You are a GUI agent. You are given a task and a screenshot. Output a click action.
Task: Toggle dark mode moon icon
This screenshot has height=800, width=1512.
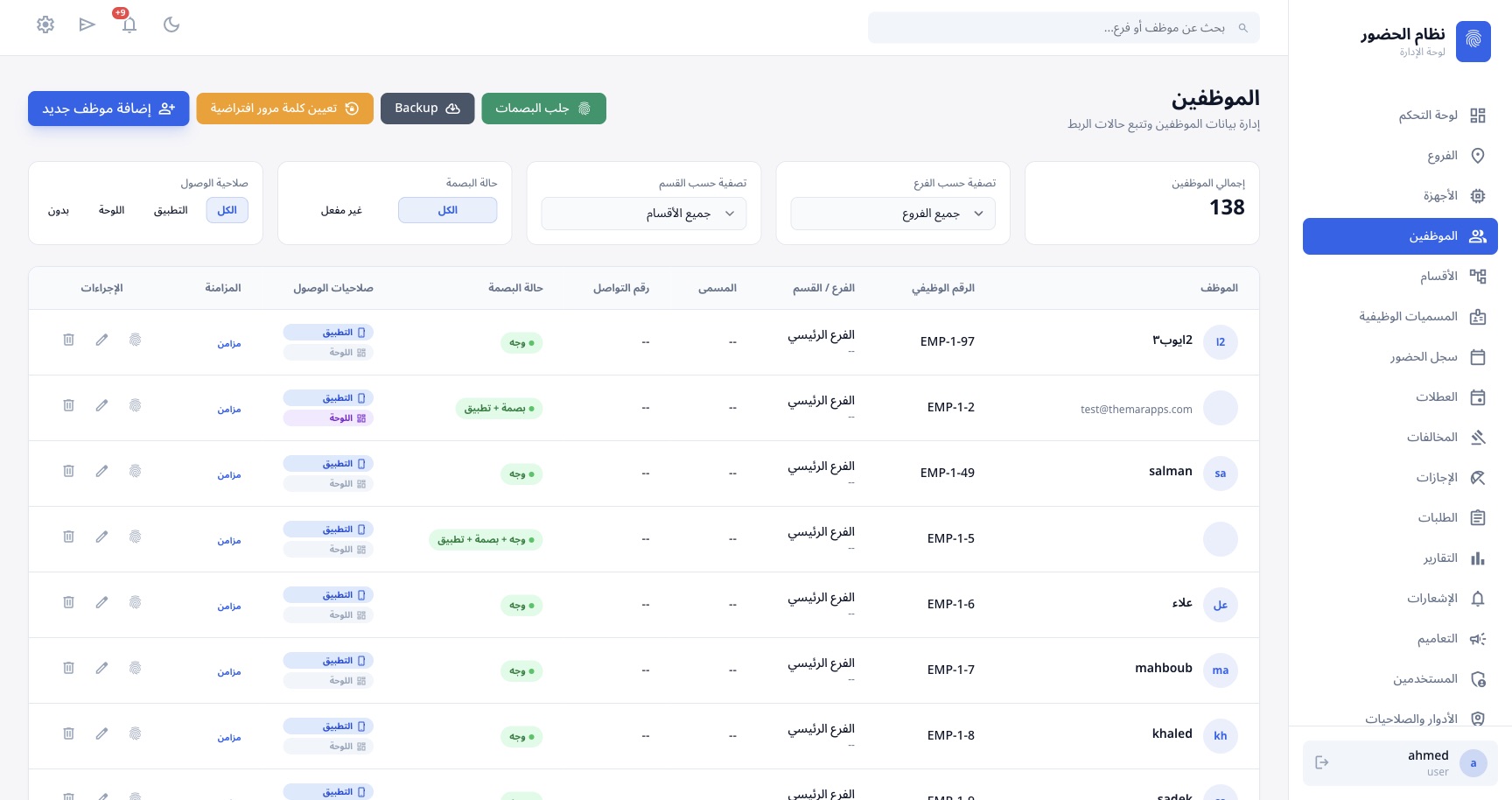pyautogui.click(x=171, y=25)
